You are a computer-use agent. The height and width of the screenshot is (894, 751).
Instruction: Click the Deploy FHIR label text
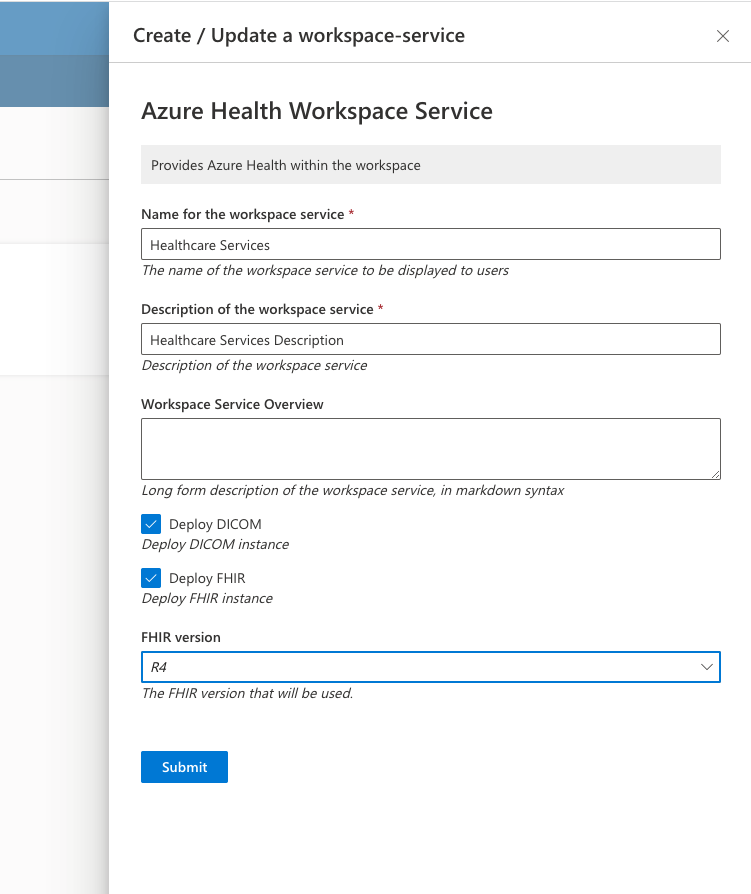pyautogui.click(x=207, y=578)
